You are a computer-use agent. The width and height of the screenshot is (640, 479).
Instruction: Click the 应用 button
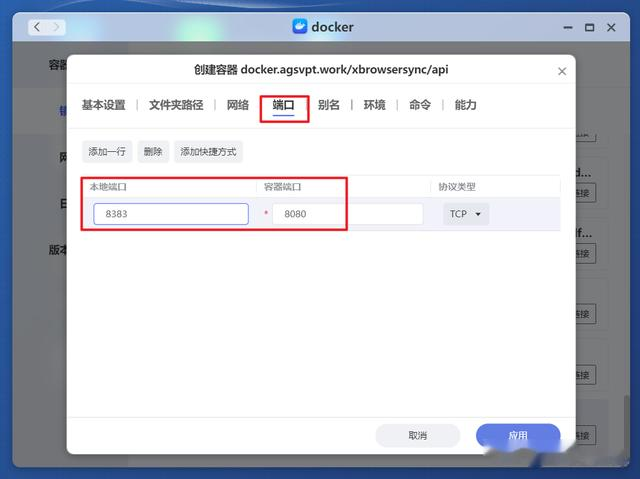point(518,435)
